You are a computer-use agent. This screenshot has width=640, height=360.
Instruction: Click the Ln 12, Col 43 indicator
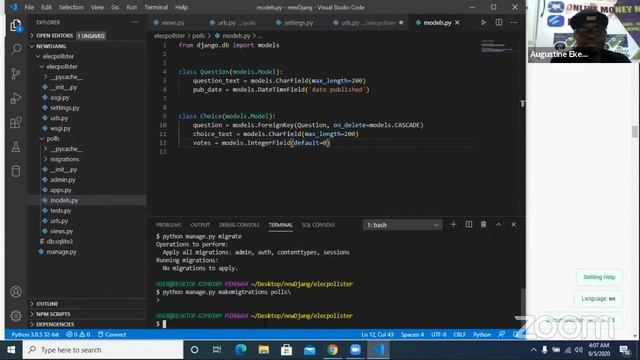click(x=378, y=335)
